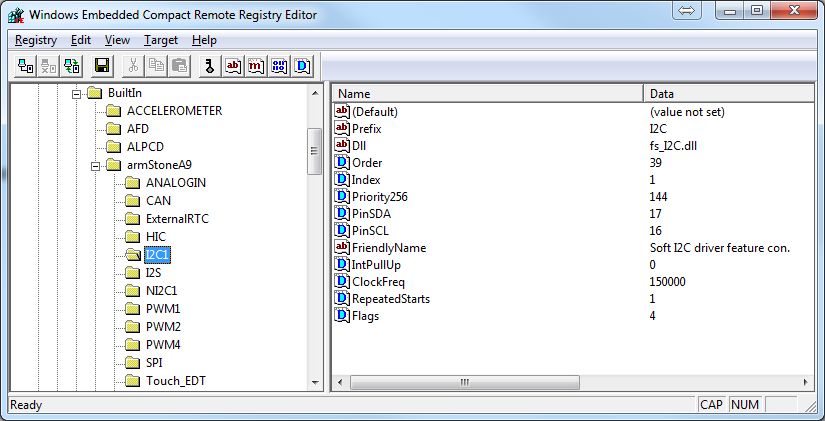Collapse the armStoneA9 tree node
825x421 pixels.
pos(96,166)
